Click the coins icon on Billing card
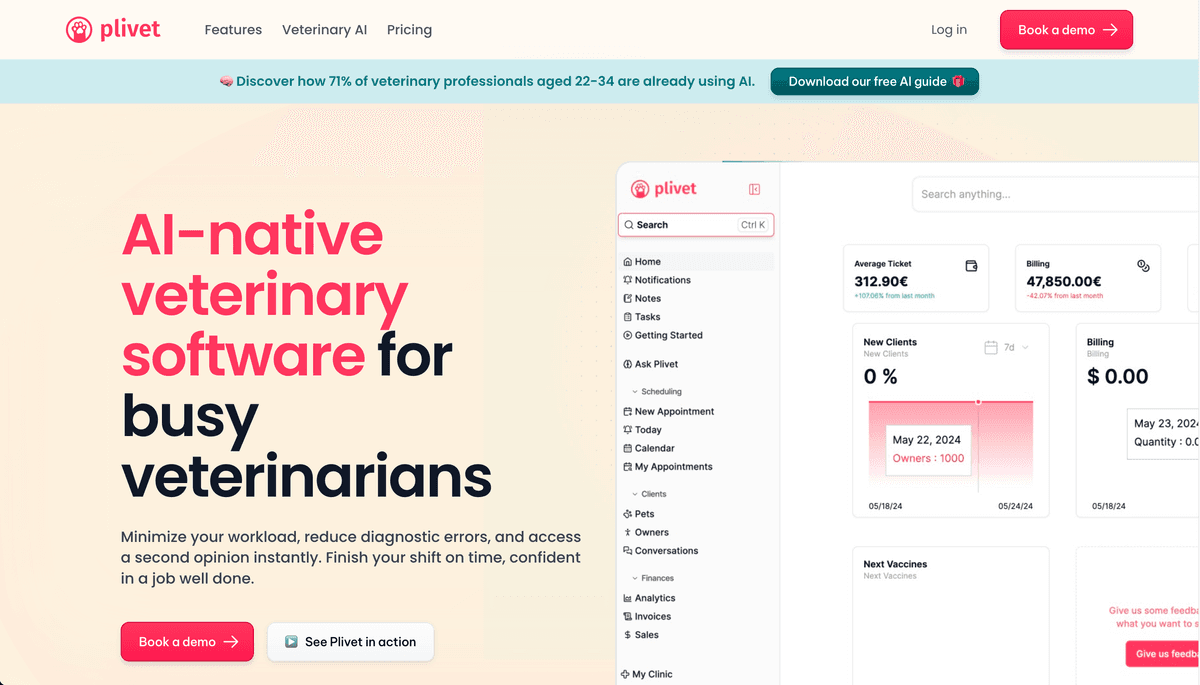 pos(1143,265)
